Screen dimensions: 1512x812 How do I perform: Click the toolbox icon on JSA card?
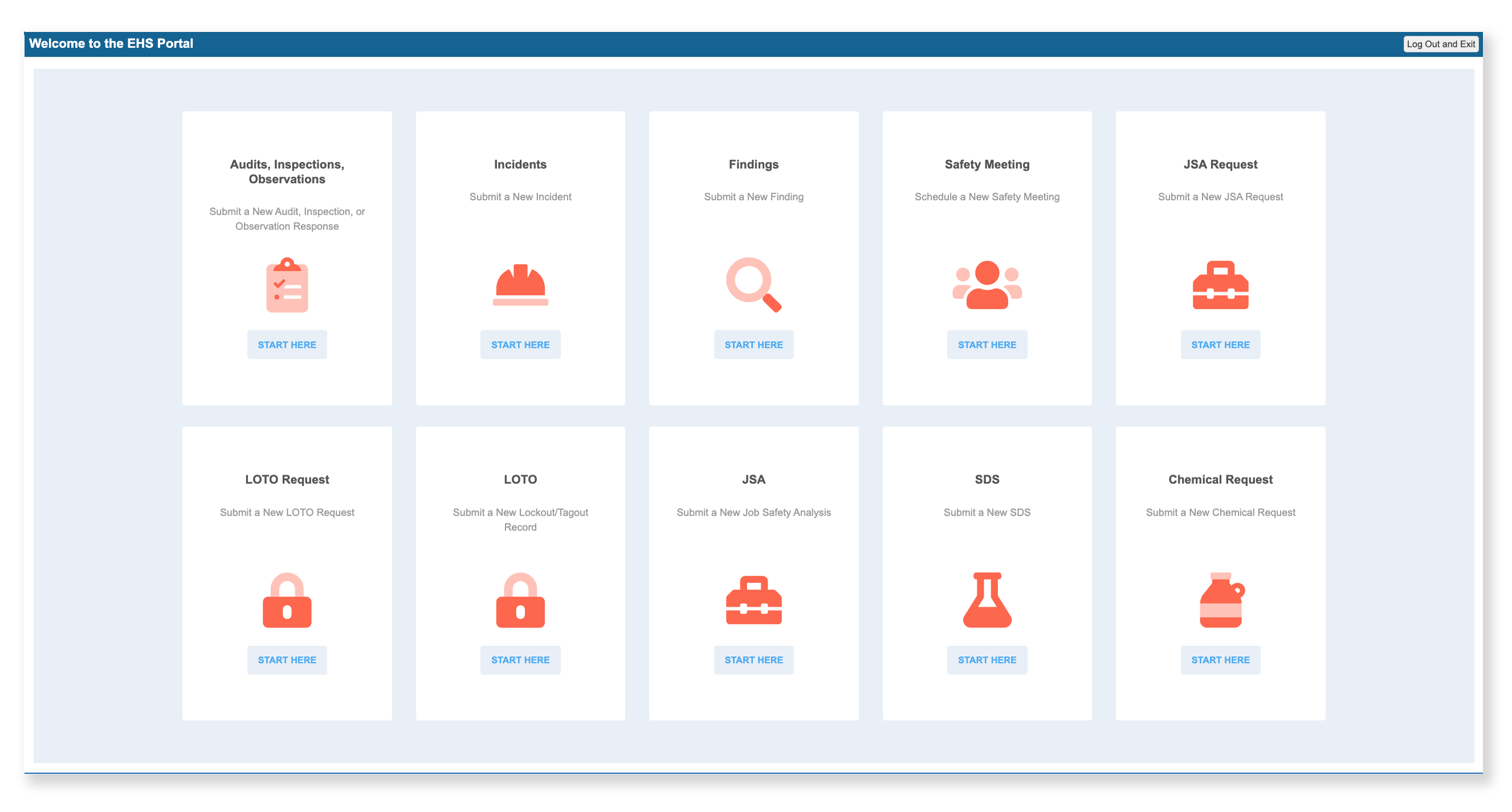(x=753, y=600)
